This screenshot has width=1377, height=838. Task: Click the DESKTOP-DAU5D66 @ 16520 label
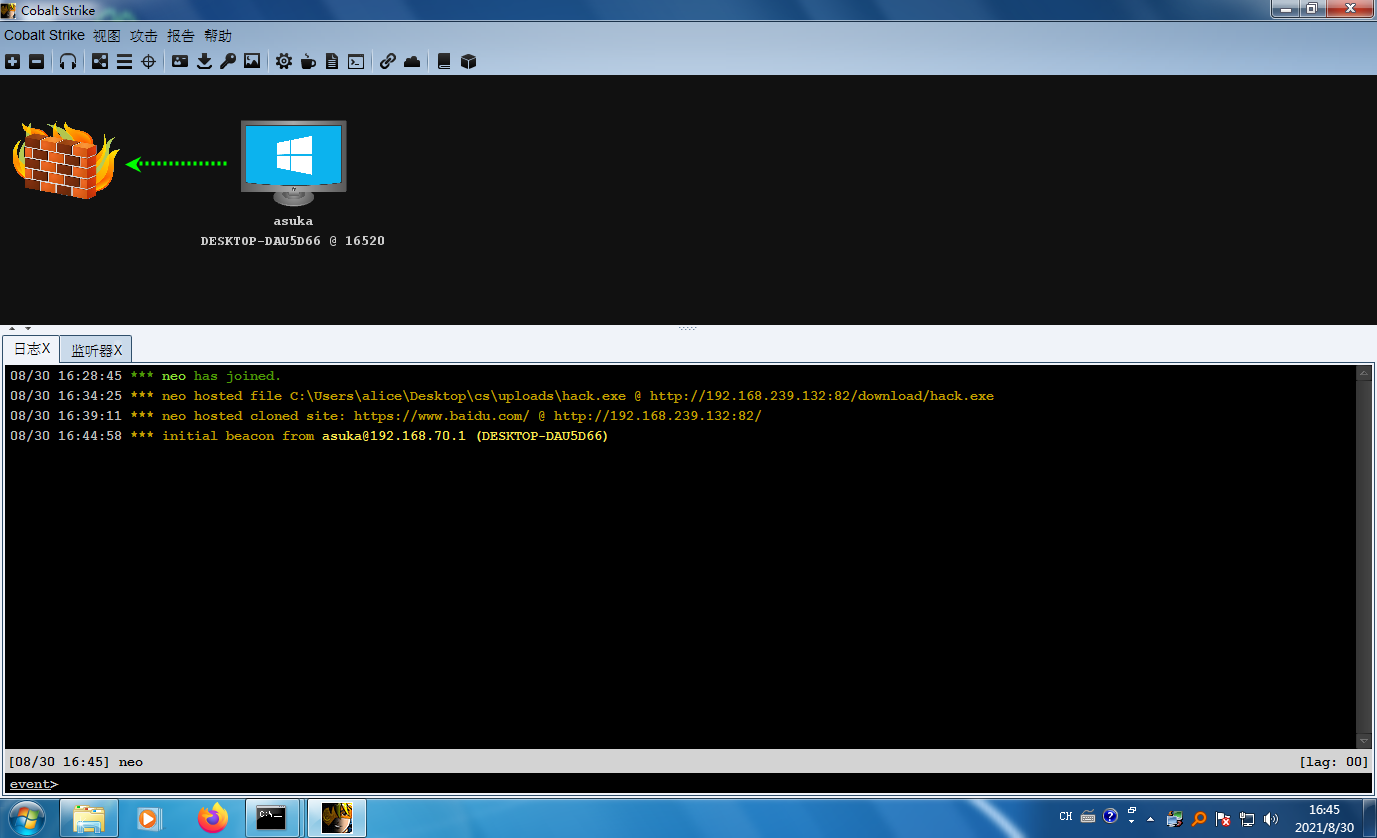[293, 241]
